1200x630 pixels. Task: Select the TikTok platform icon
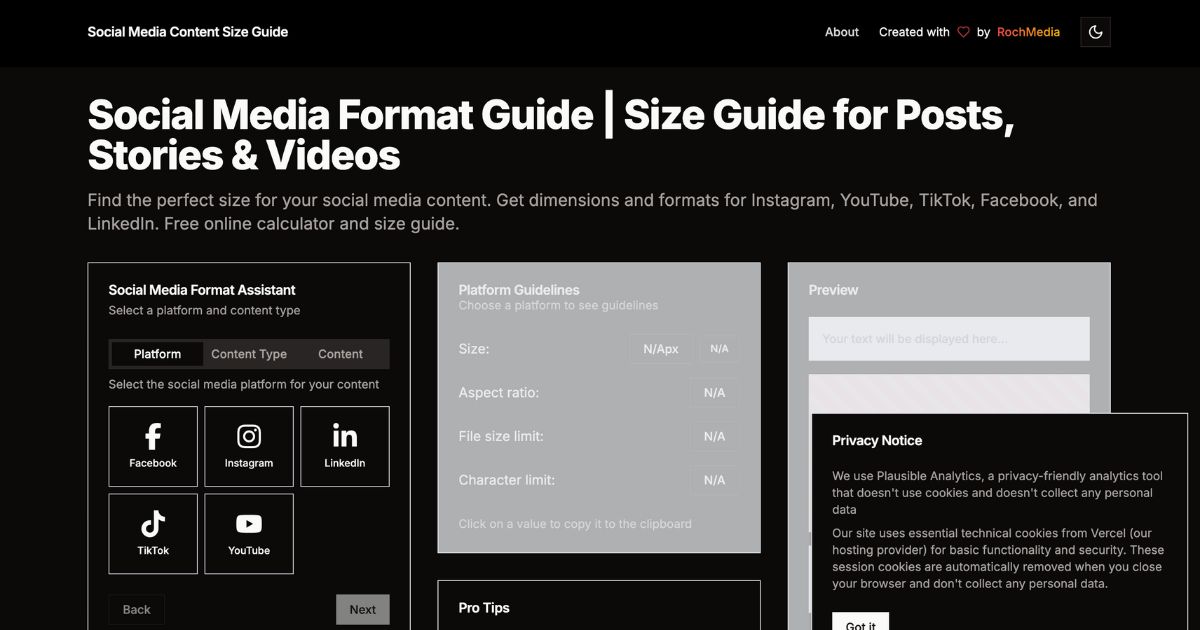pyautogui.click(x=153, y=533)
